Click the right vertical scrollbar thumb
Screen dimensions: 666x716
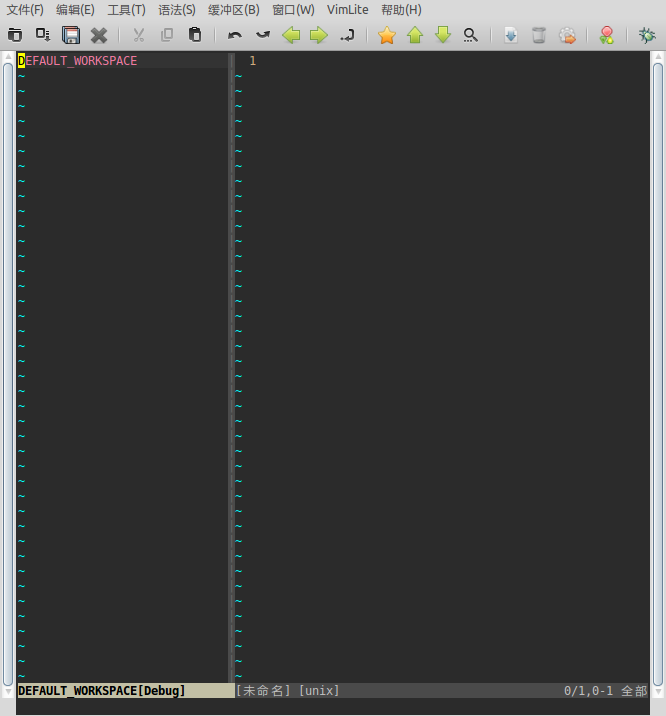click(658, 374)
